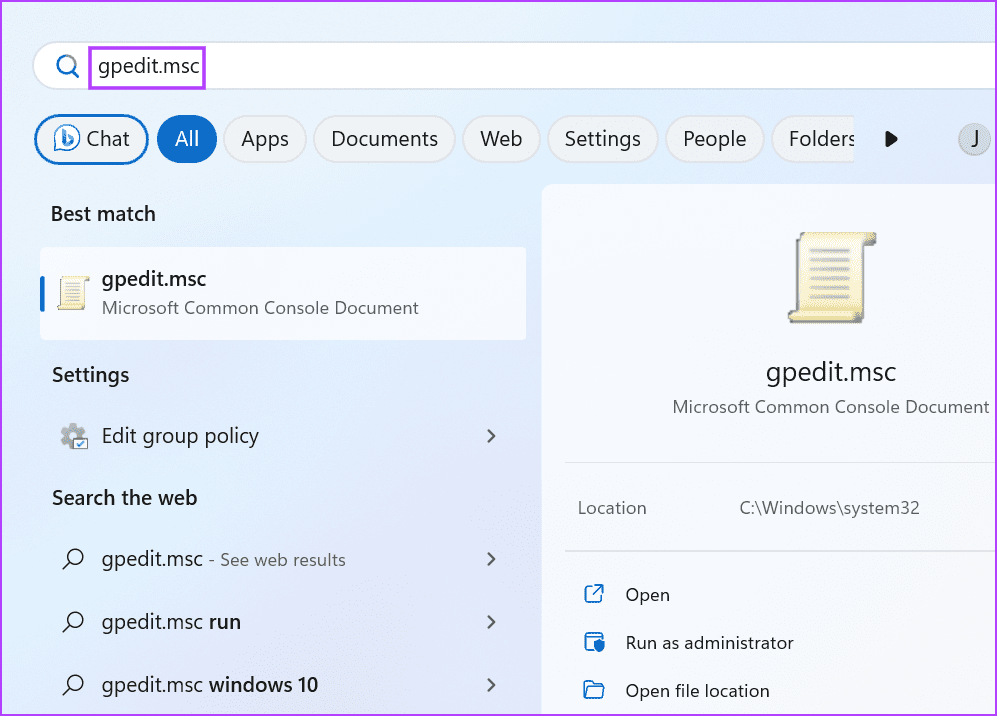Image resolution: width=997 pixels, height=716 pixels.
Task: Expand chevron for gpedit.msc windows 10
Action: tap(491, 685)
